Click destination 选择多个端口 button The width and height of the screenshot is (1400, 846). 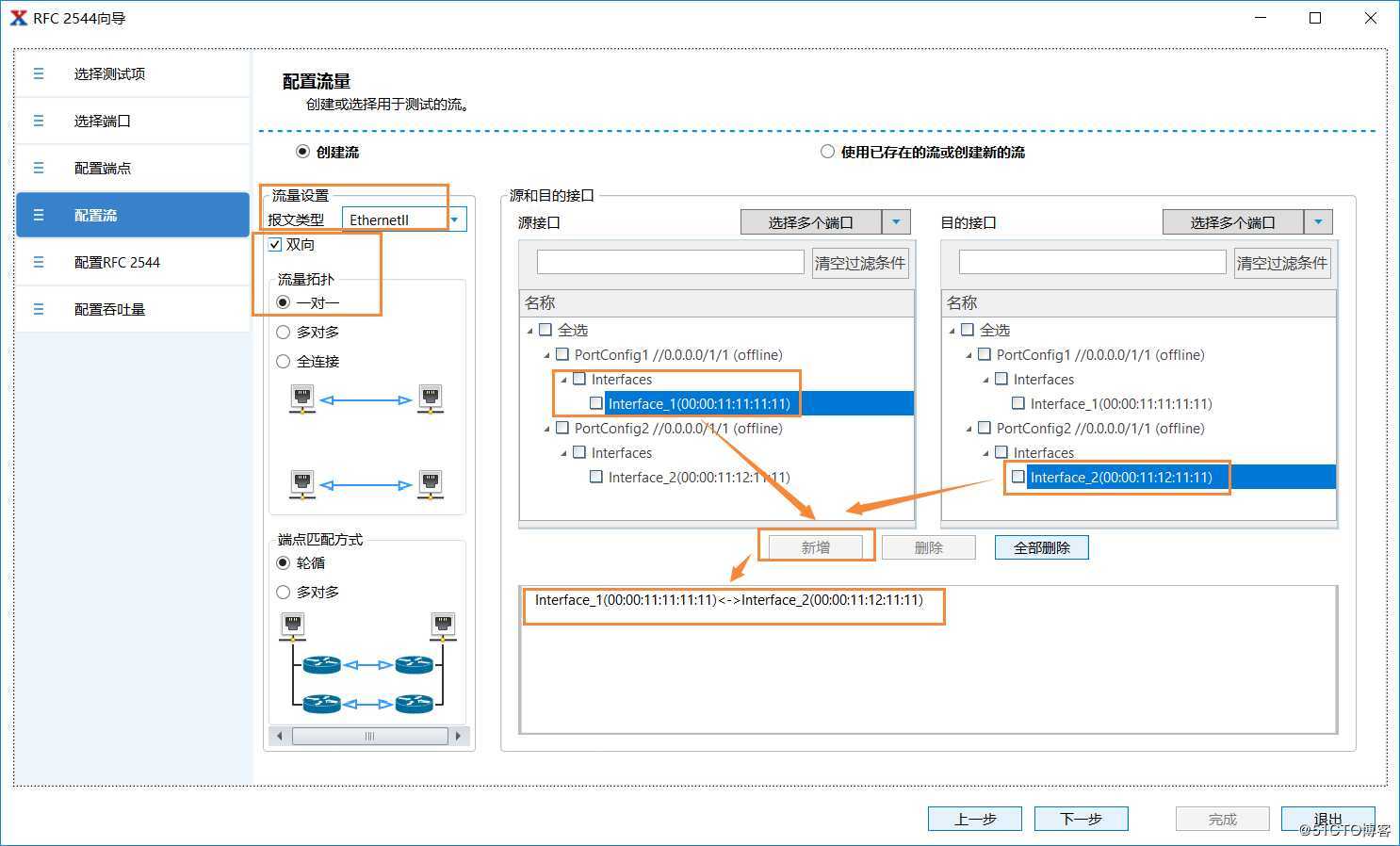1233,222
